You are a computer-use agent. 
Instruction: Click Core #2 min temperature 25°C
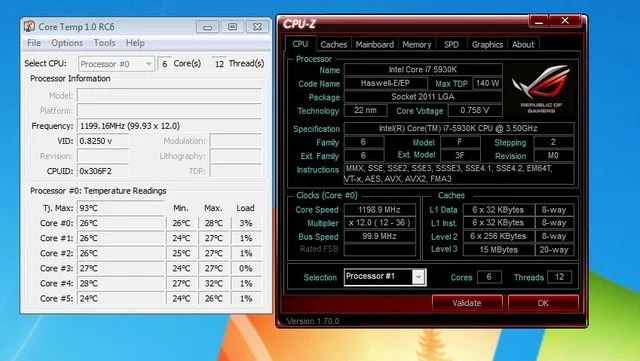181,253
